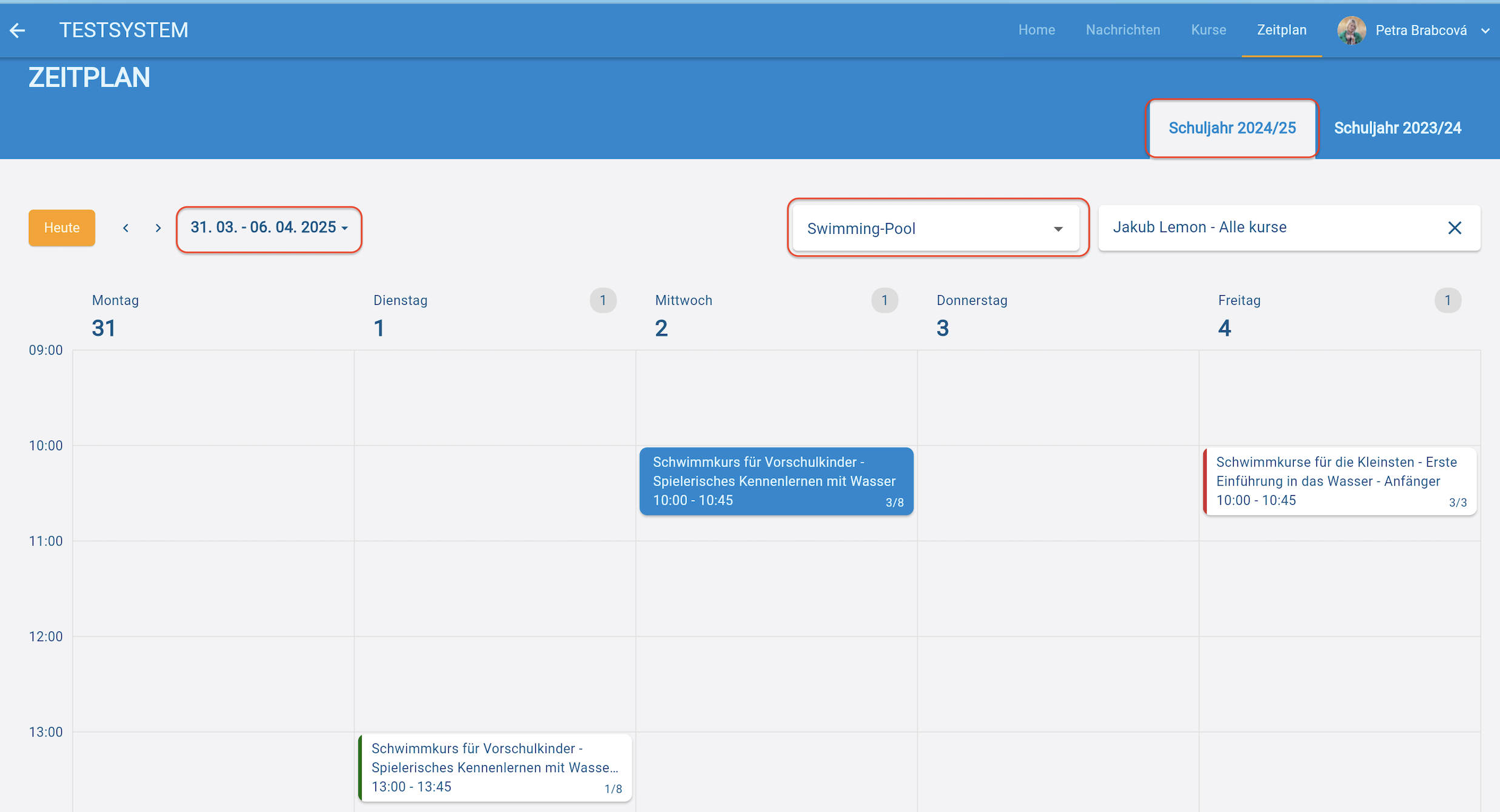The image size is (1500, 812).
Task: Open the date range picker 31. 03. - 06. 04. 2025
Action: [x=269, y=227]
